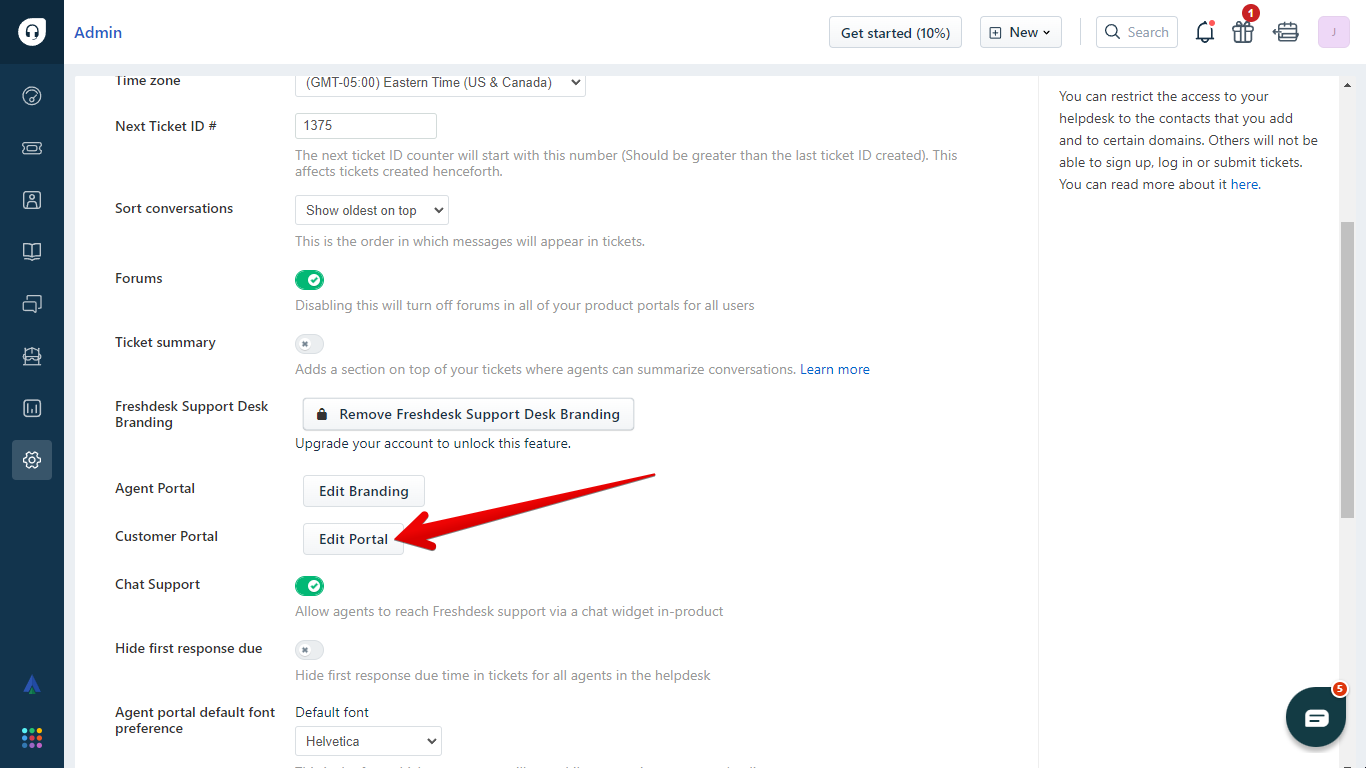Viewport: 1366px width, 768px height.
Task: Click the calendar icon in the top bar
Action: (x=1286, y=32)
